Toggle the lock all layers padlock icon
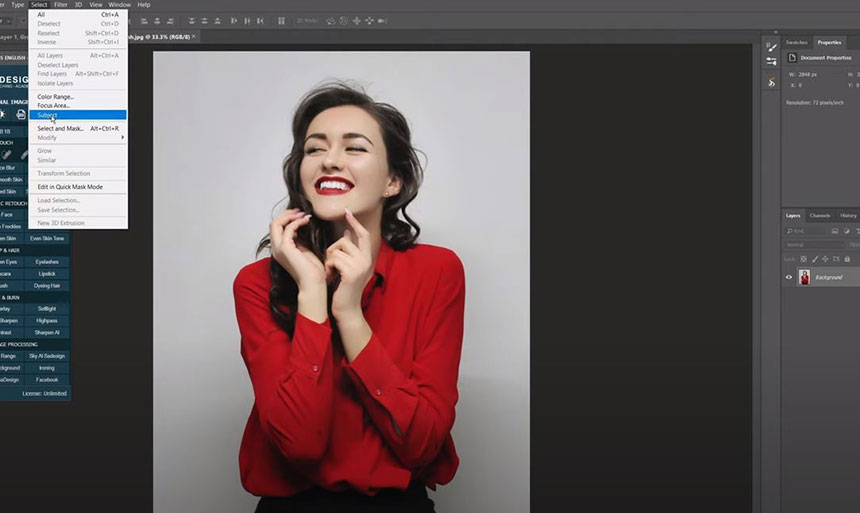The image size is (860, 513). click(x=846, y=259)
